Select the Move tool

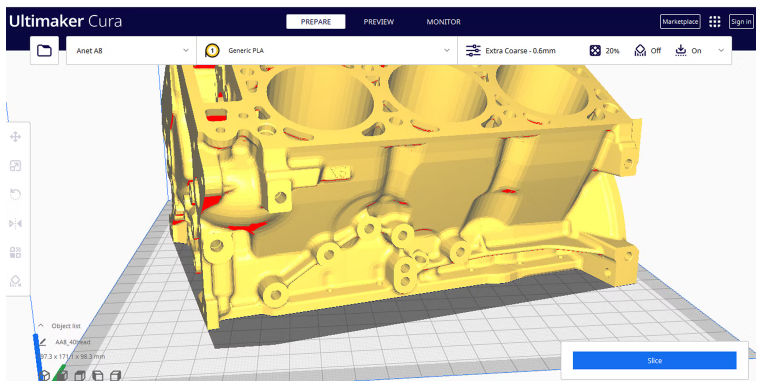[16, 137]
